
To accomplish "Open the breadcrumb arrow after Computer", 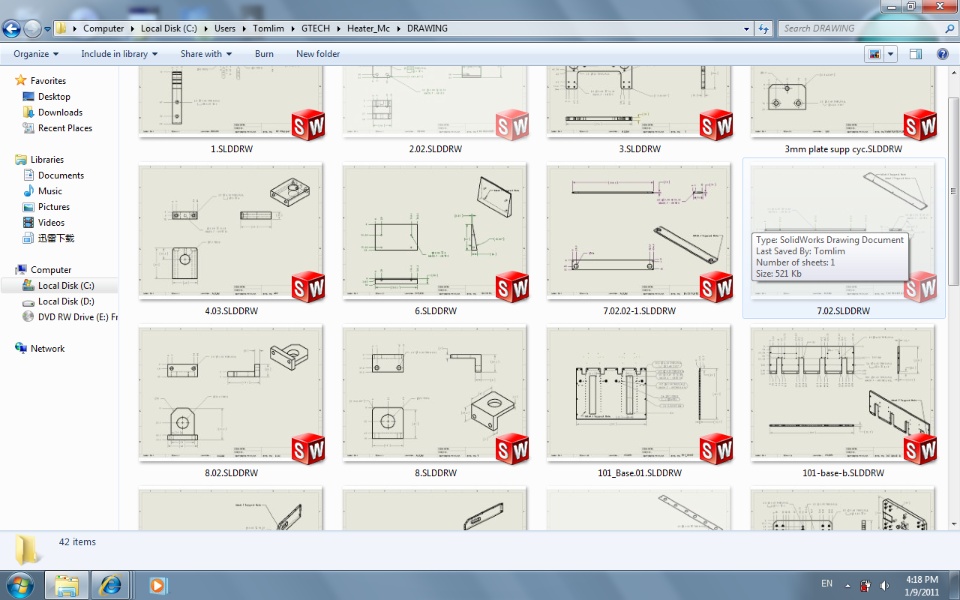I will tap(132, 28).
